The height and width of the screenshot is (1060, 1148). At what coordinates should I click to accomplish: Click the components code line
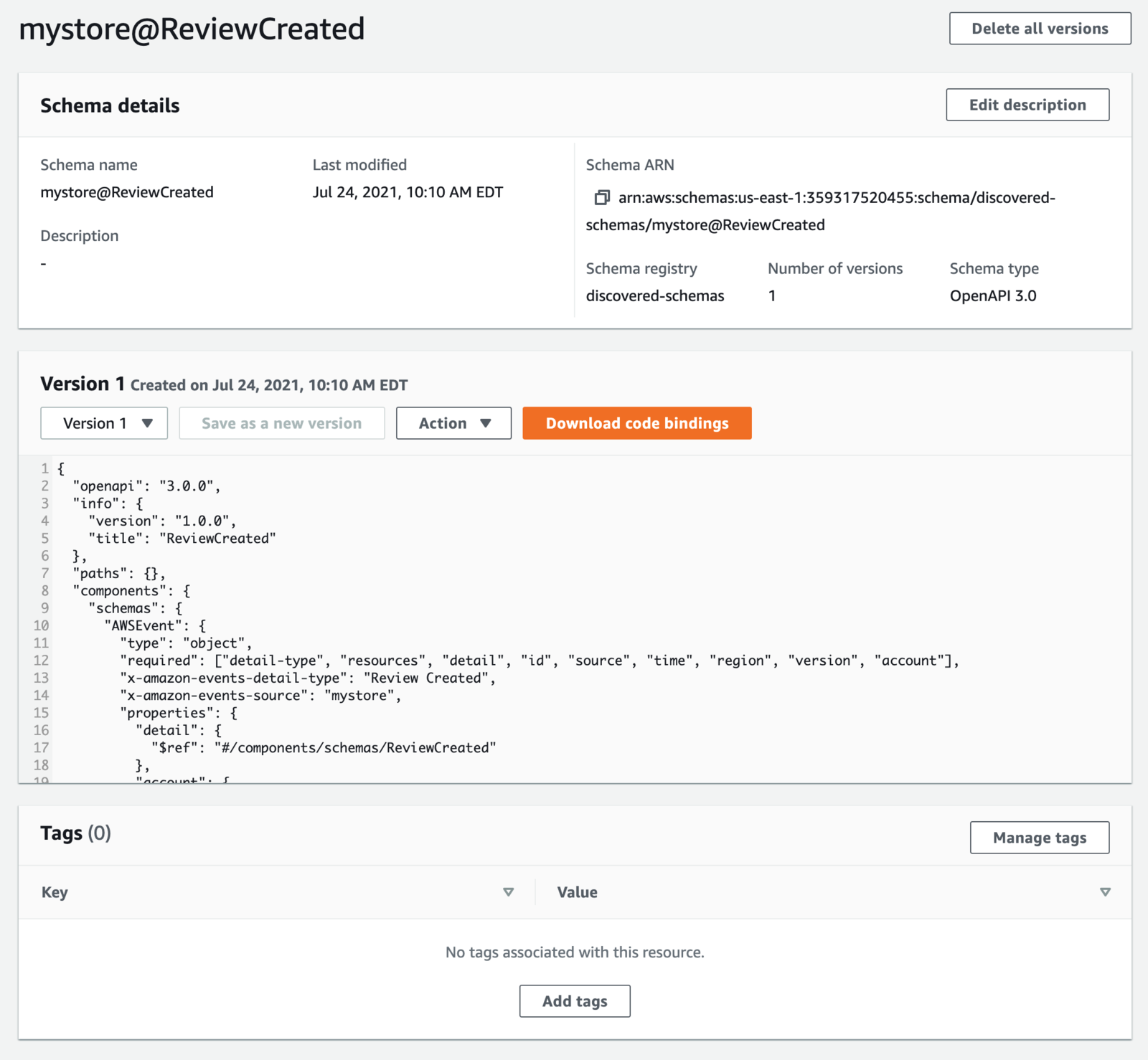tap(131, 591)
